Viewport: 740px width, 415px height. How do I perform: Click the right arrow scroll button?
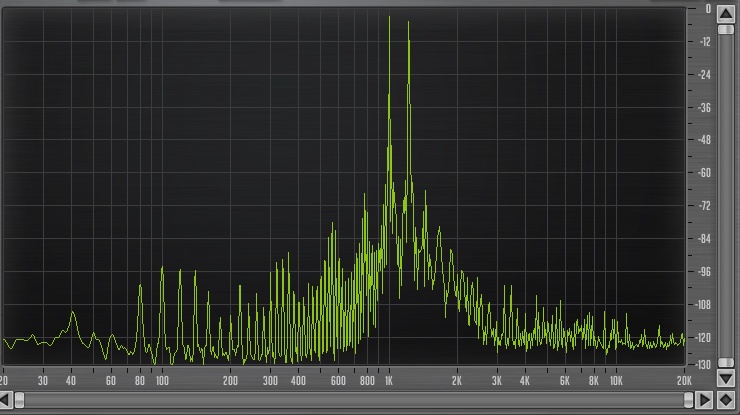click(704, 400)
